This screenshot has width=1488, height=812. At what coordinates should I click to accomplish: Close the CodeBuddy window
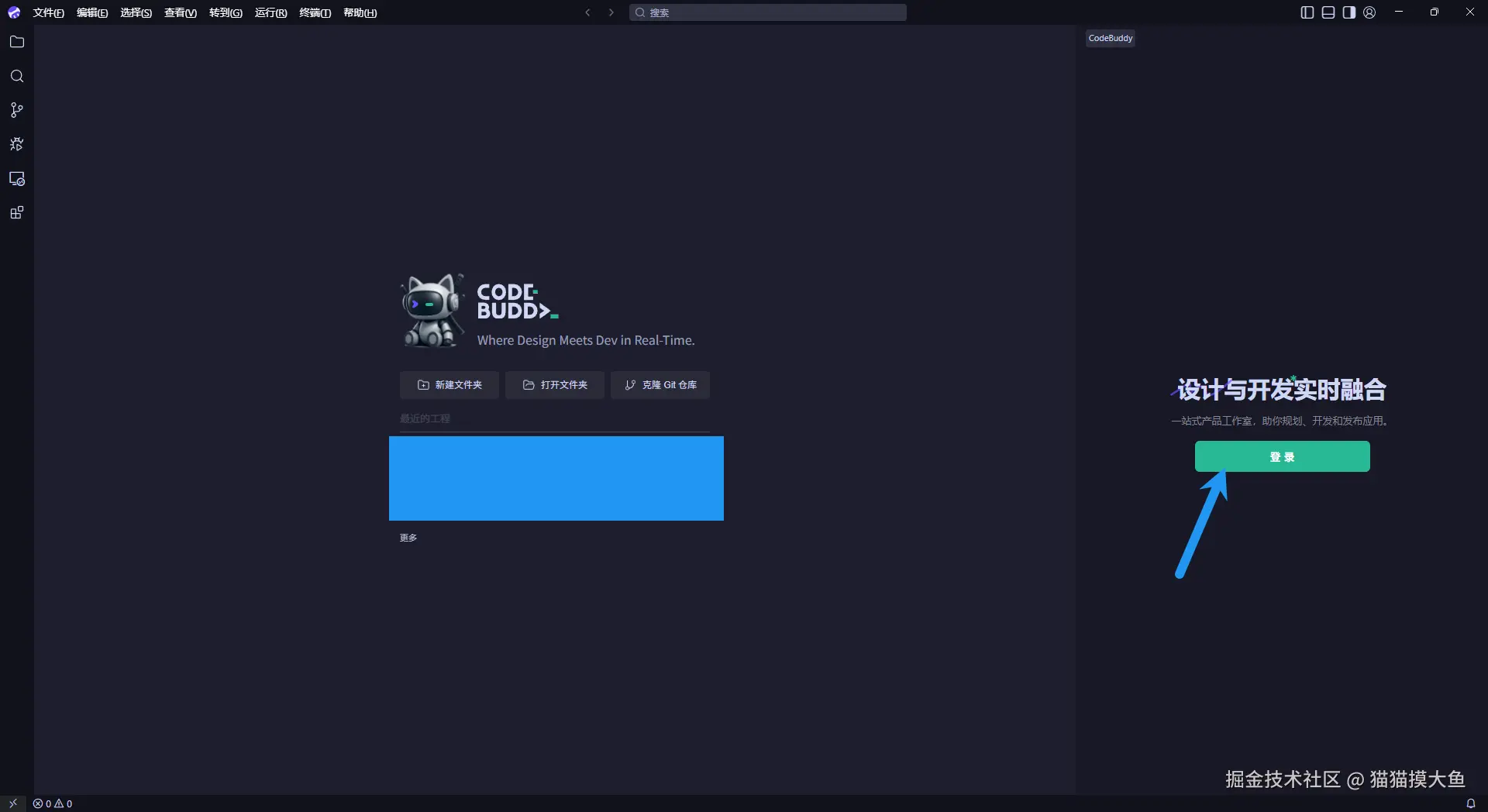[x=1470, y=12]
